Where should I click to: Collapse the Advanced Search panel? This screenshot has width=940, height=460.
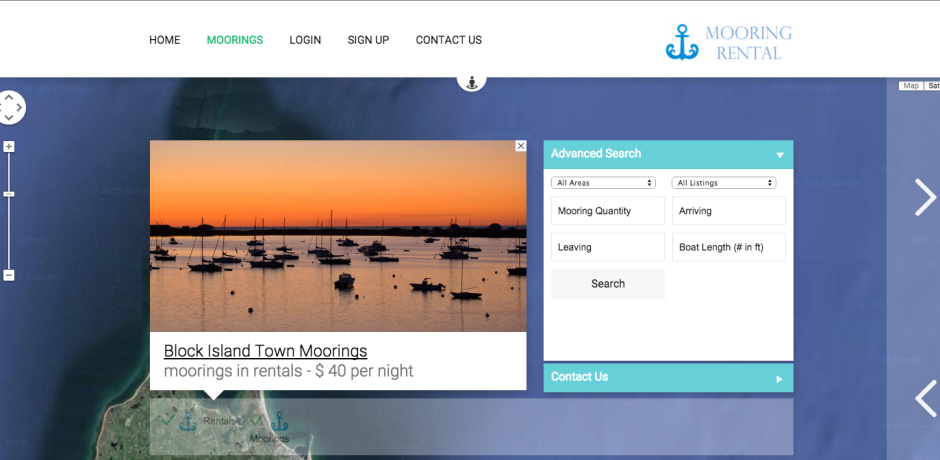(779, 155)
